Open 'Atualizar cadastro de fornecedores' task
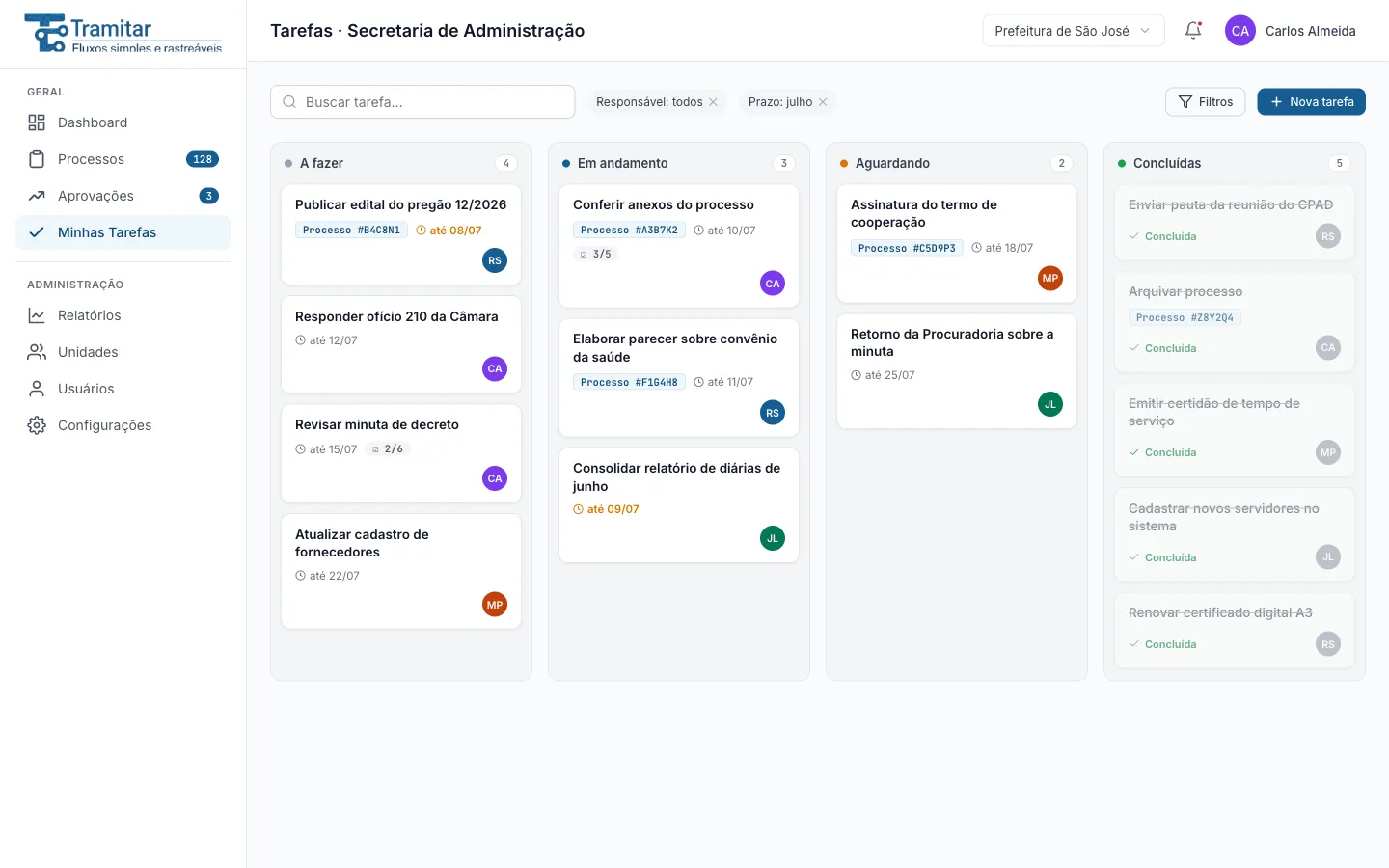 [401, 572]
